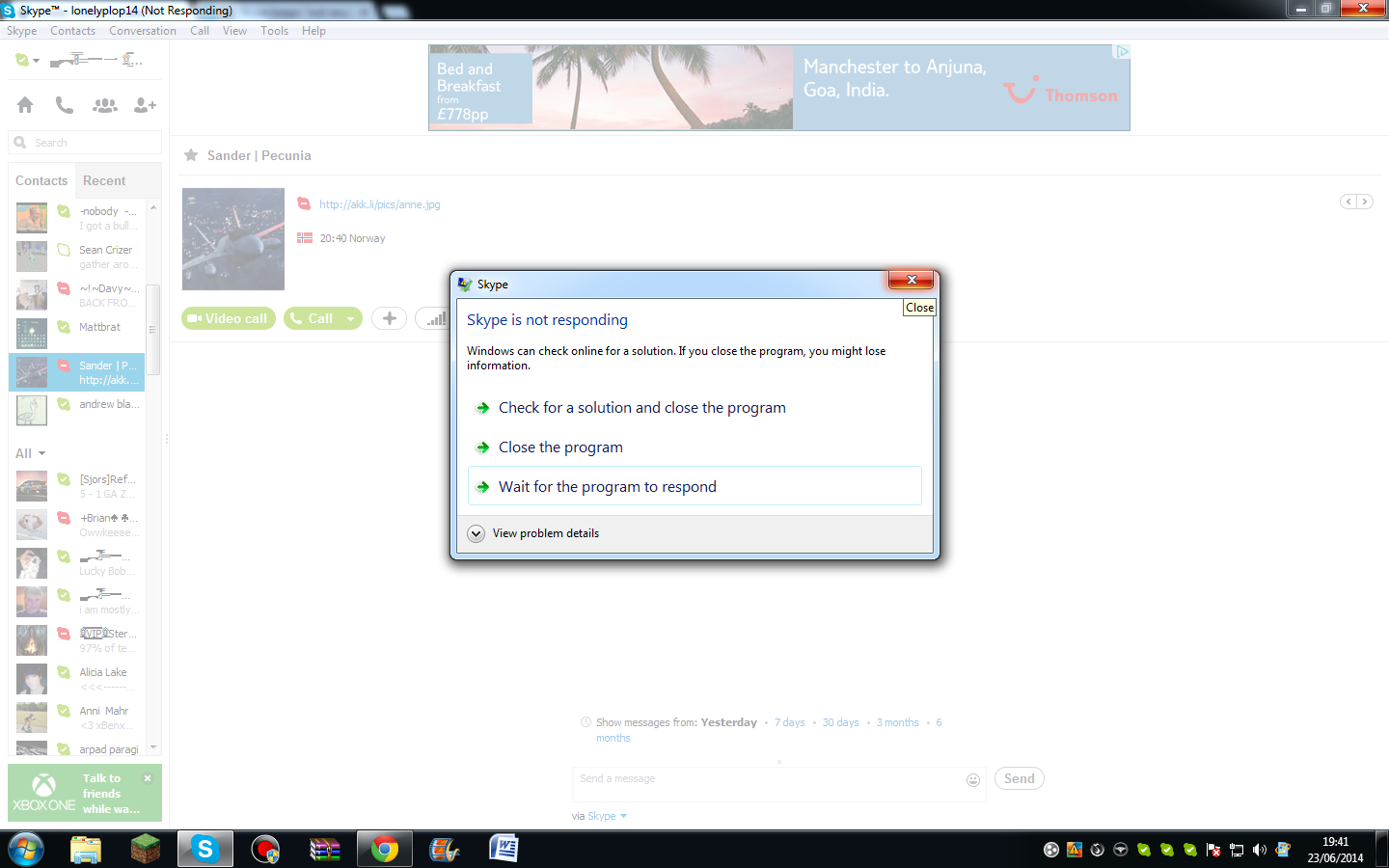Select 'Close the program' option
This screenshot has height=868, width=1389.
[x=694, y=448]
